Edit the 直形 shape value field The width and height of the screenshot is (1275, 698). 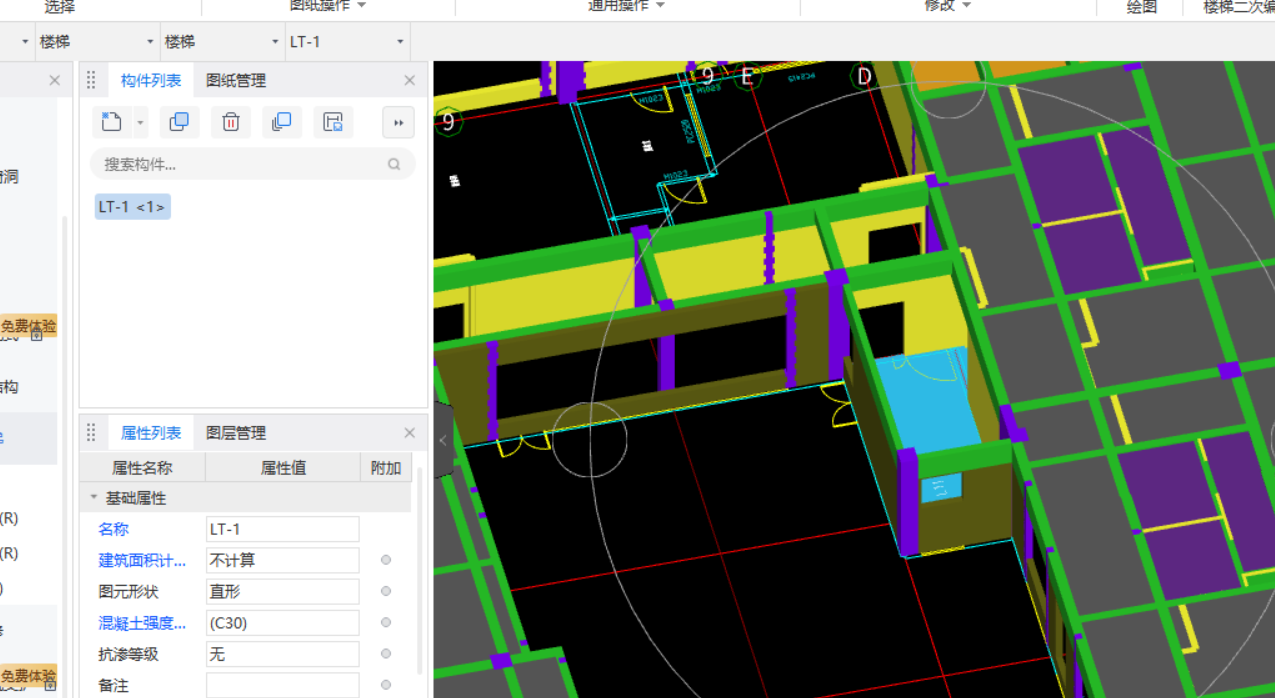282,591
